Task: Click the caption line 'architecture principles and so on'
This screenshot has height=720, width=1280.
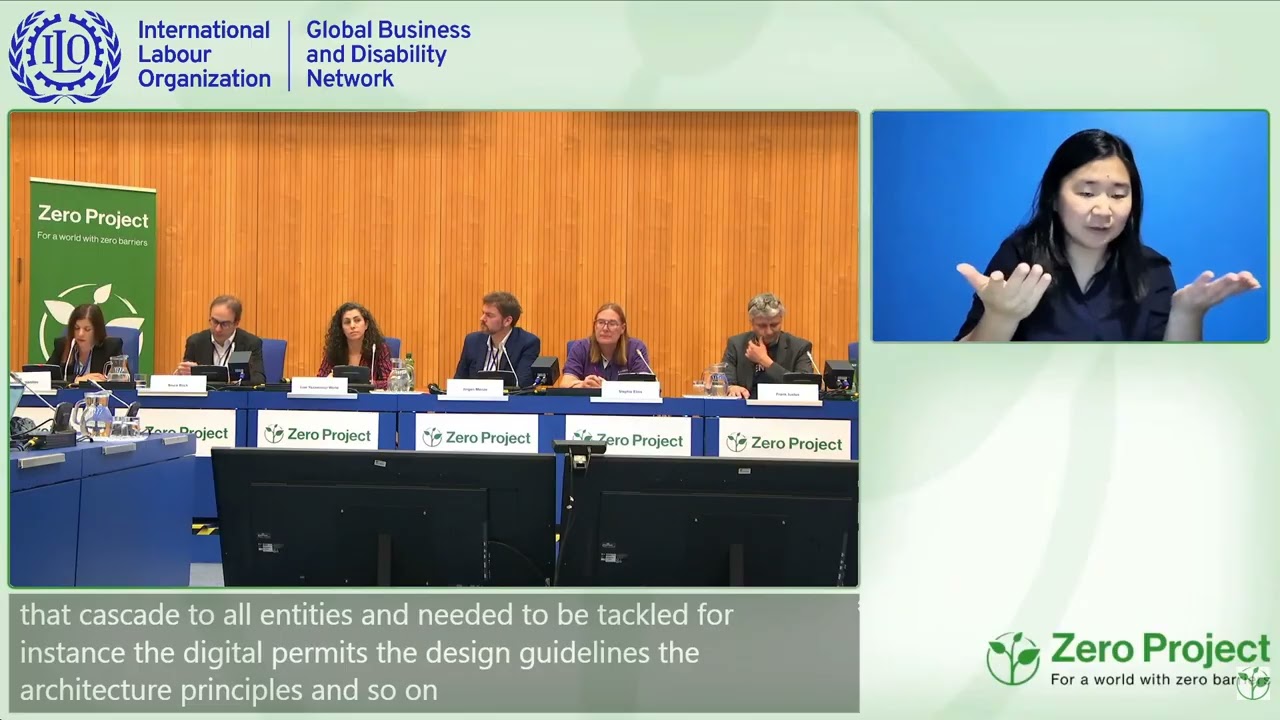Action: (x=229, y=691)
